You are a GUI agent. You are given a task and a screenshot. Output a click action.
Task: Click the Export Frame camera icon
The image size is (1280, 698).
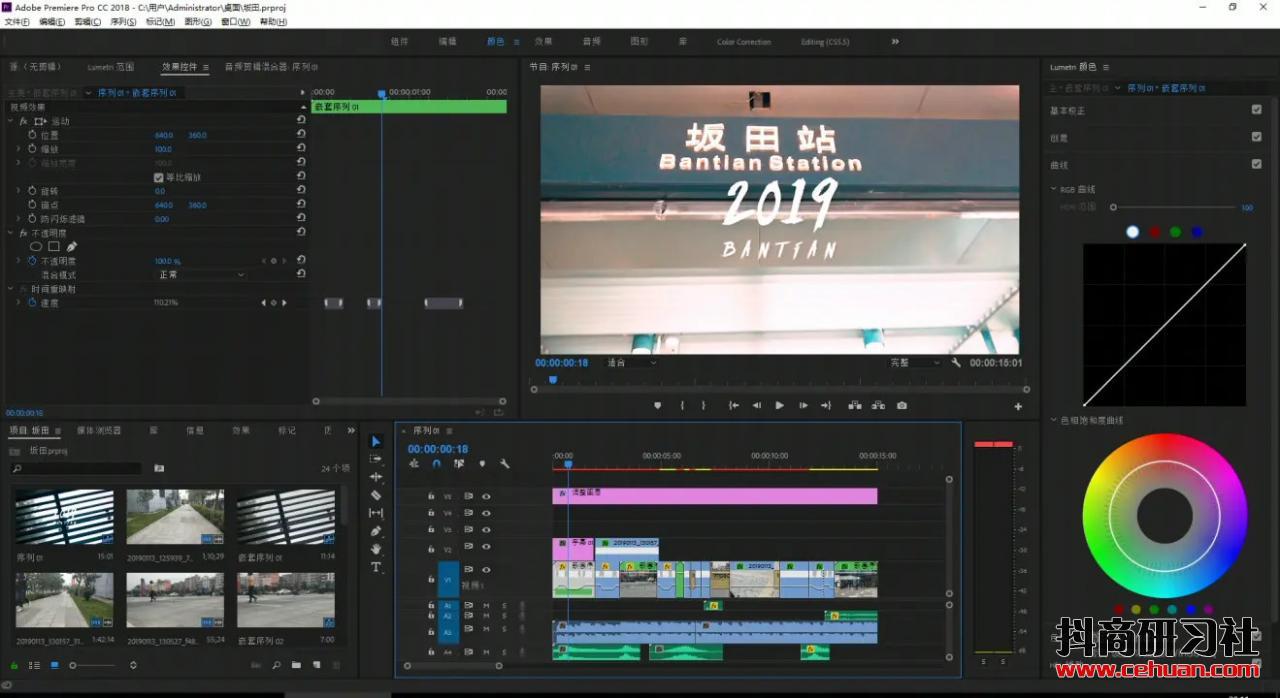(902, 405)
